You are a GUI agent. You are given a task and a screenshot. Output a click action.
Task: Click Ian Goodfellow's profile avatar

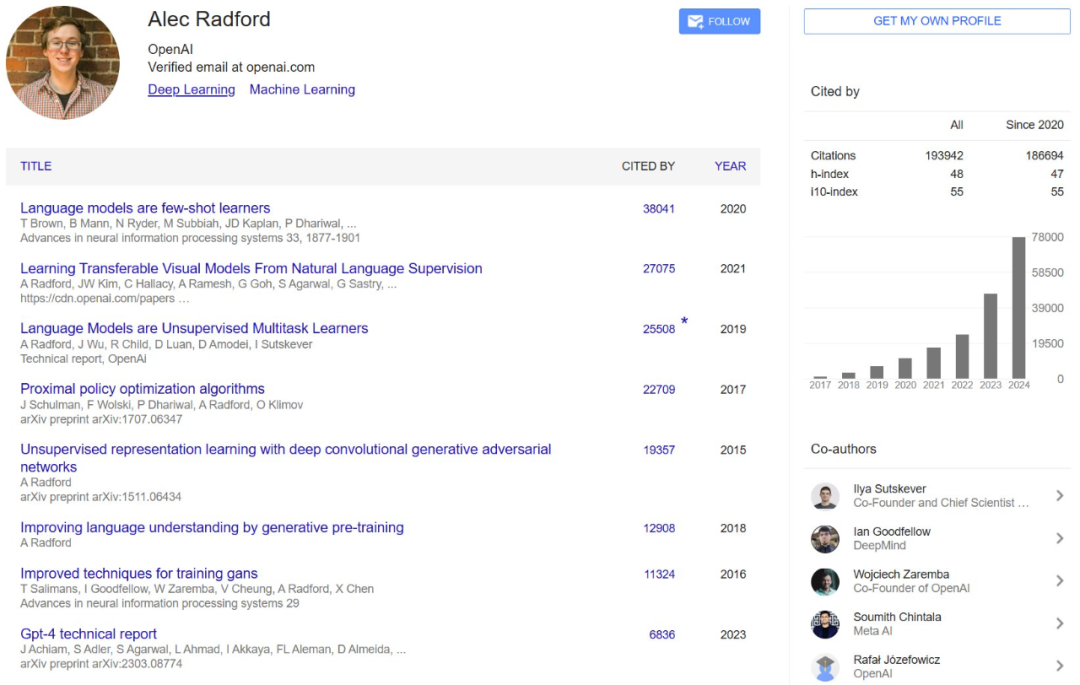[825, 538]
